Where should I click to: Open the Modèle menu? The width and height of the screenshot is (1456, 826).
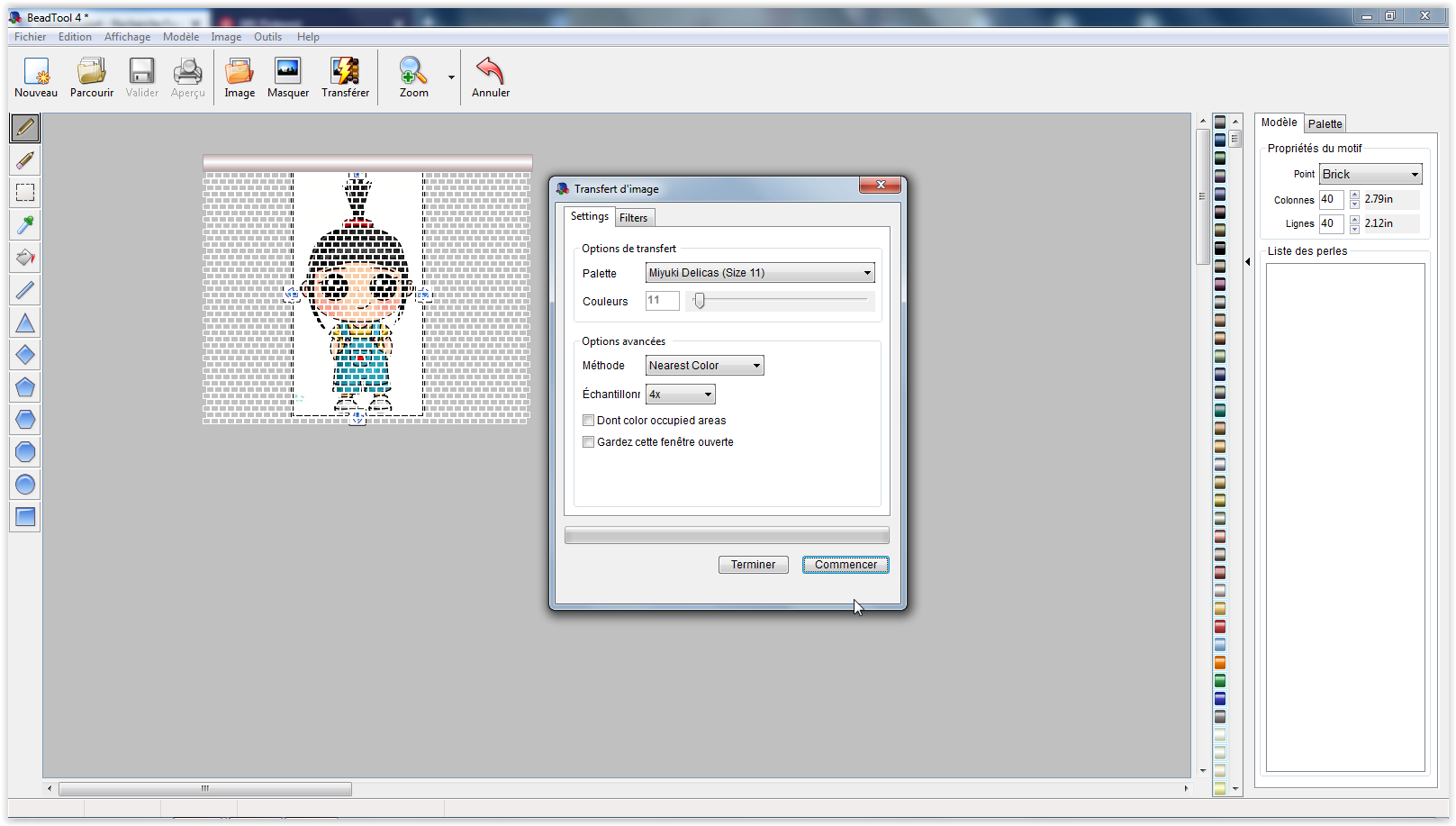pyautogui.click(x=180, y=37)
